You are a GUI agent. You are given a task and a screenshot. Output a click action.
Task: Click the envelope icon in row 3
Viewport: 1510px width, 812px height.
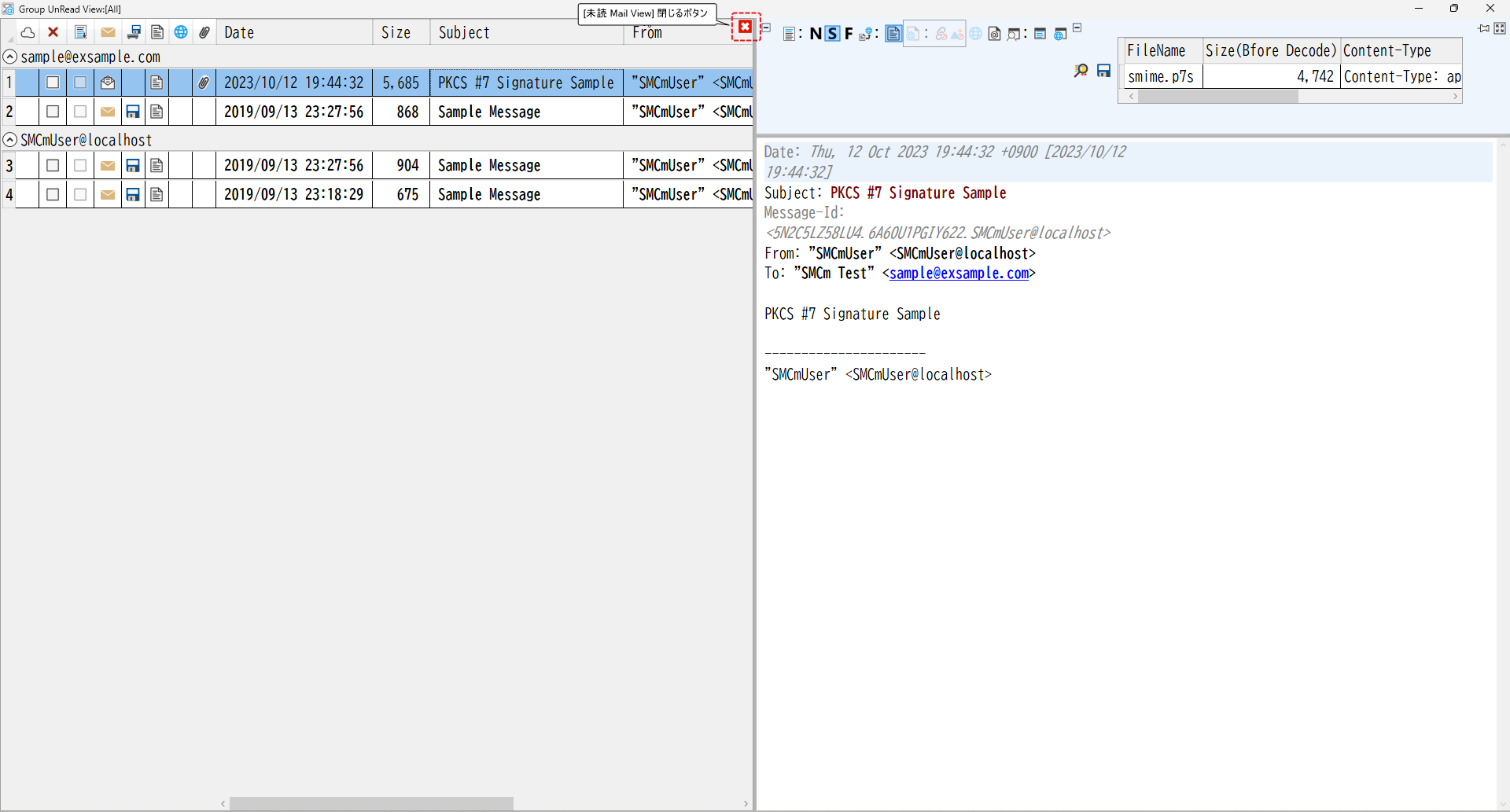coord(108,165)
